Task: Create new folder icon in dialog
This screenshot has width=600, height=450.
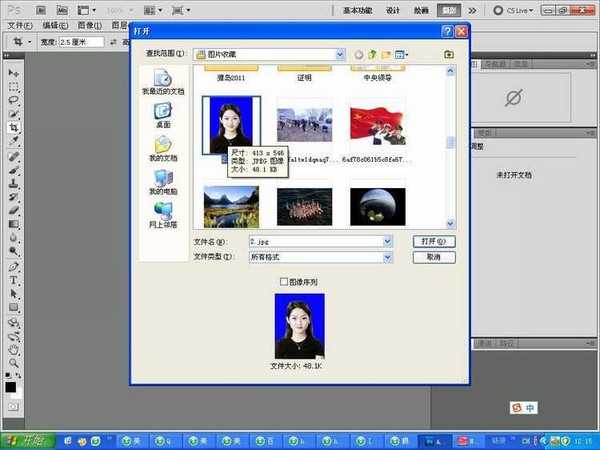Action: coord(386,53)
